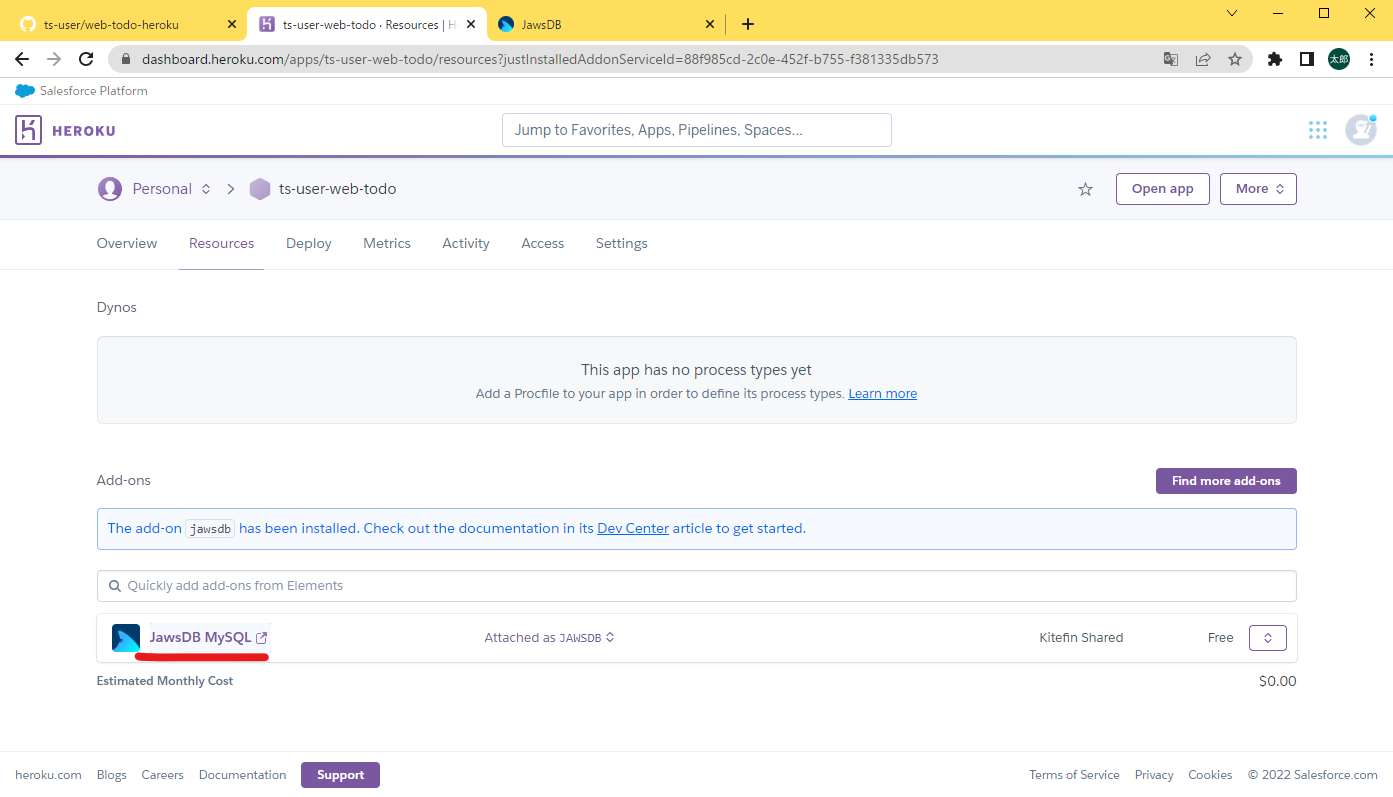Click the Open app button
This screenshot has height=797, width=1393.
pyautogui.click(x=1163, y=189)
